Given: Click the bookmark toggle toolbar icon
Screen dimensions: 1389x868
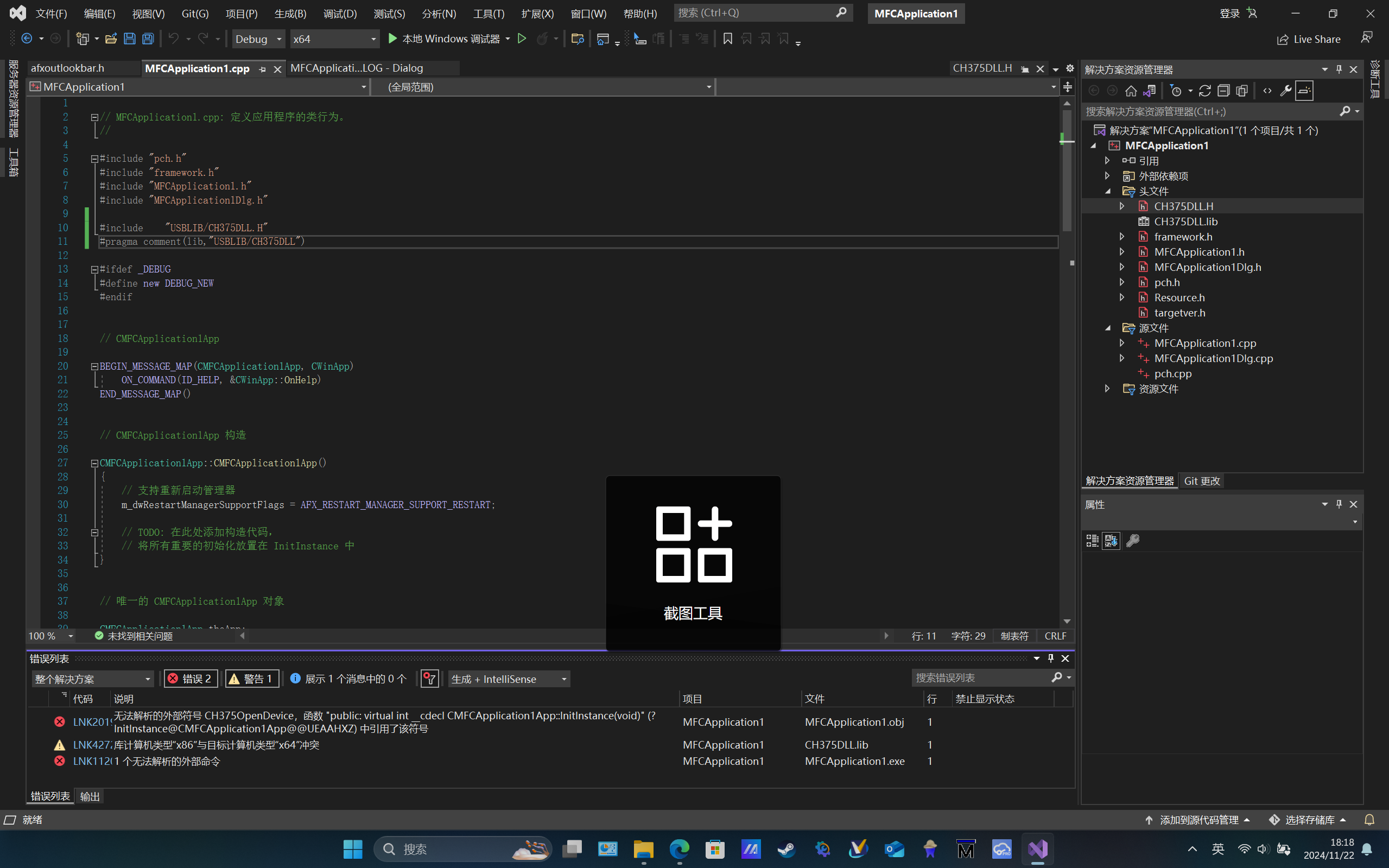Looking at the screenshot, I should click(727, 39).
